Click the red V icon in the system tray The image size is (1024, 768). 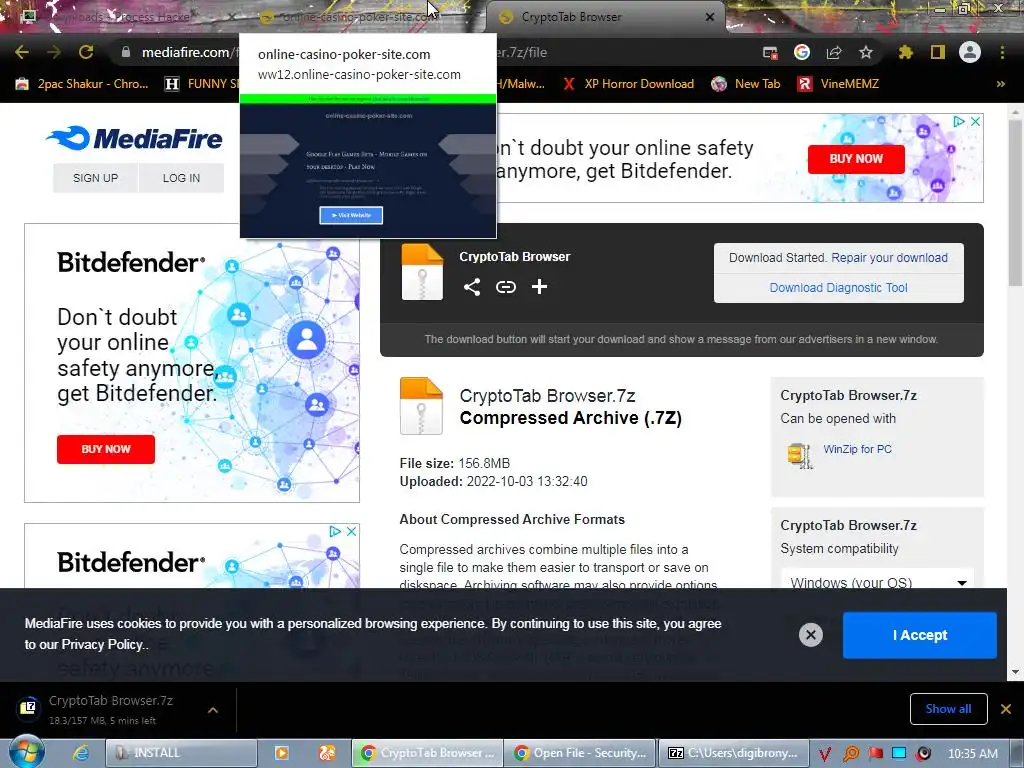pos(825,754)
